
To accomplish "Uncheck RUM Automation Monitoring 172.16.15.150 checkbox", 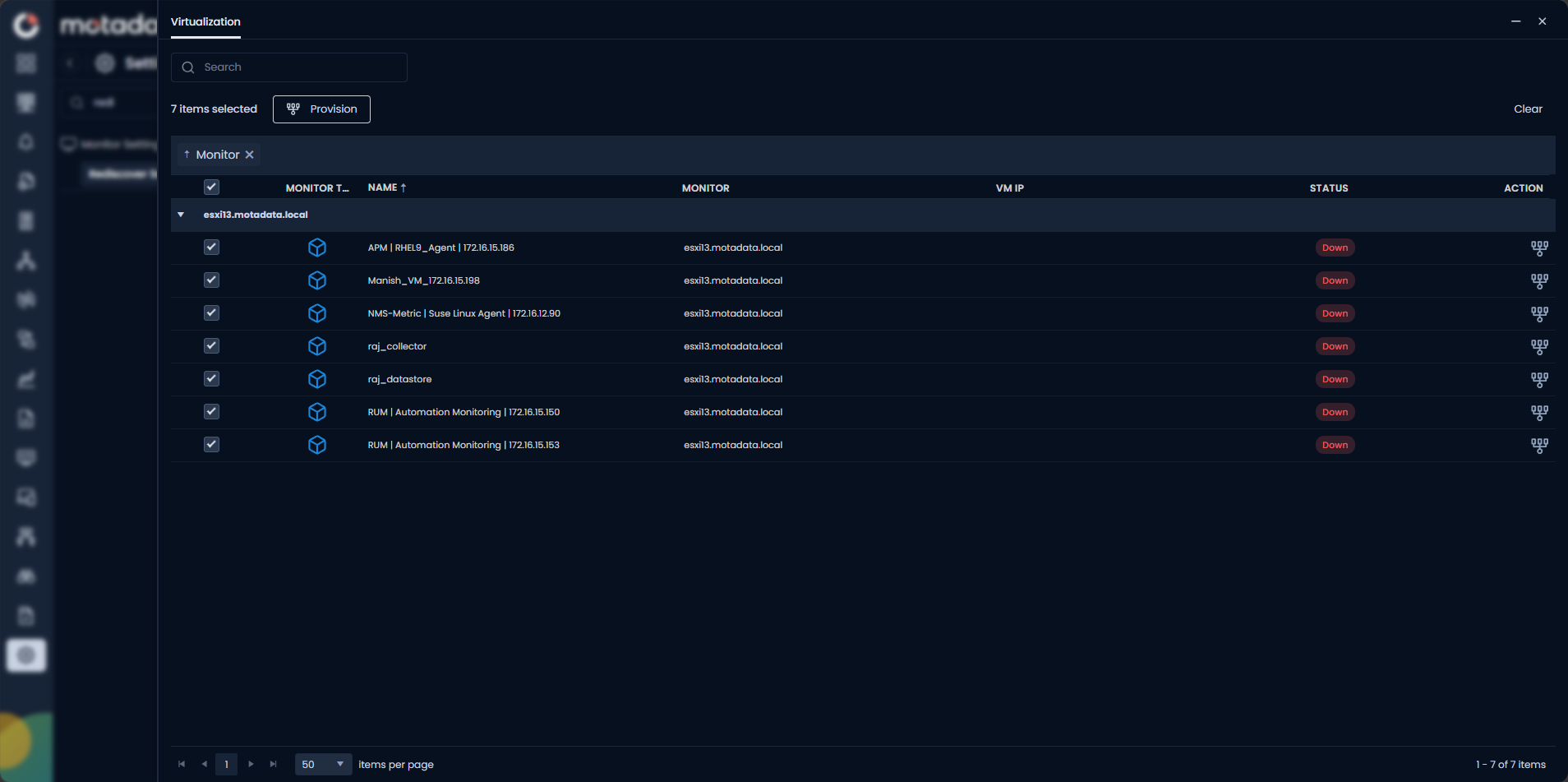I will [211, 411].
